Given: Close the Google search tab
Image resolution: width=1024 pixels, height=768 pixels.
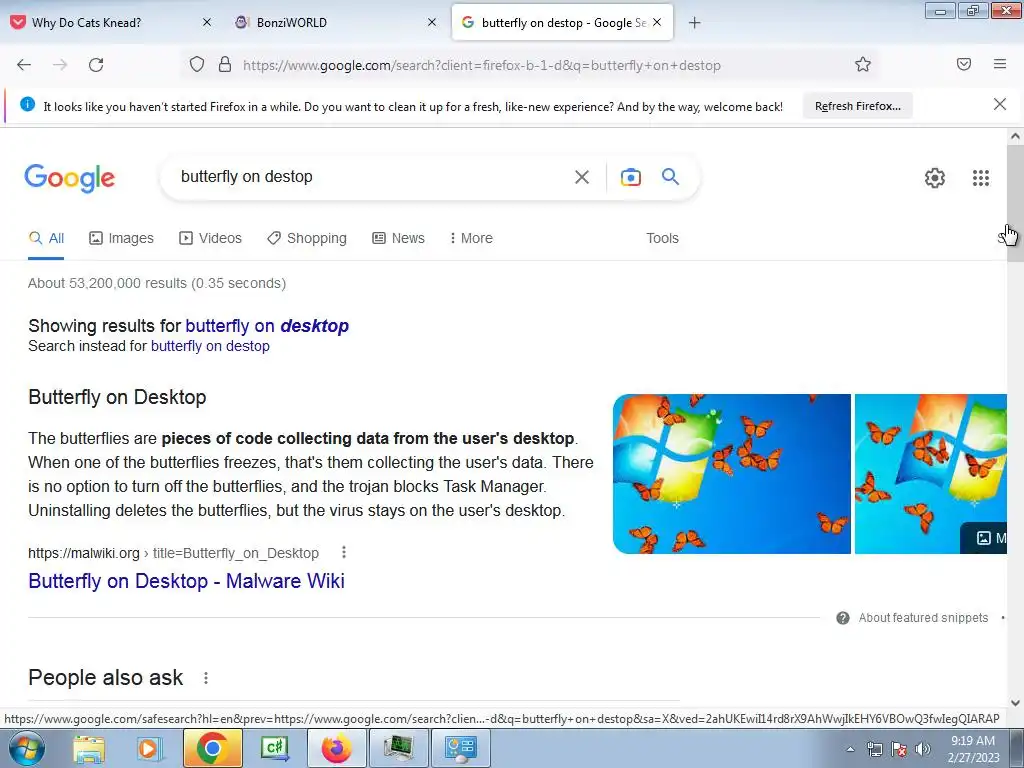Looking at the screenshot, I should tap(657, 22).
